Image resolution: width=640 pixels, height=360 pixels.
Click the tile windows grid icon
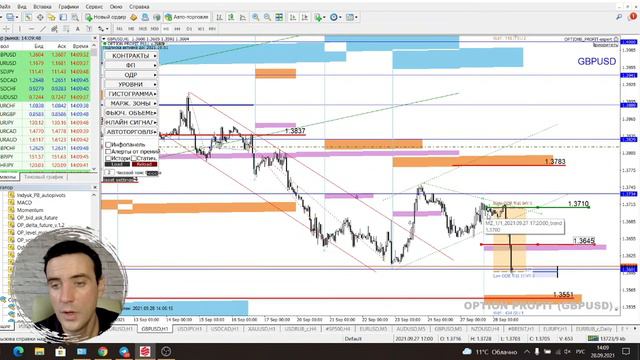coord(279,17)
